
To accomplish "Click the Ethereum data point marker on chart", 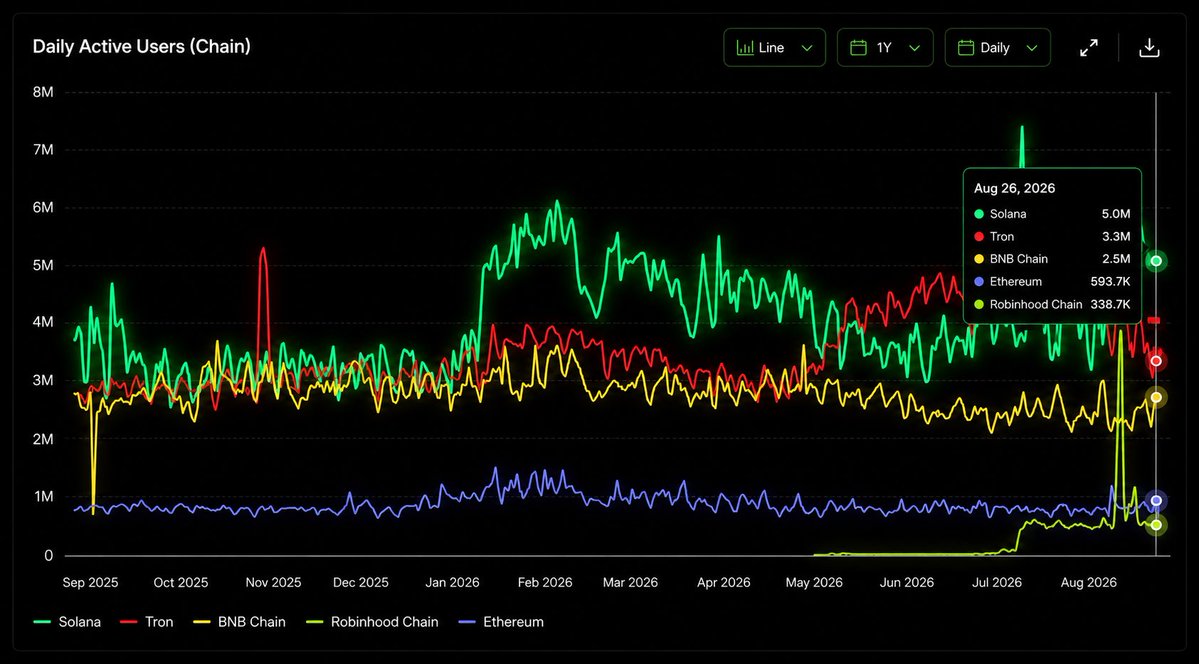I will click(1156, 500).
